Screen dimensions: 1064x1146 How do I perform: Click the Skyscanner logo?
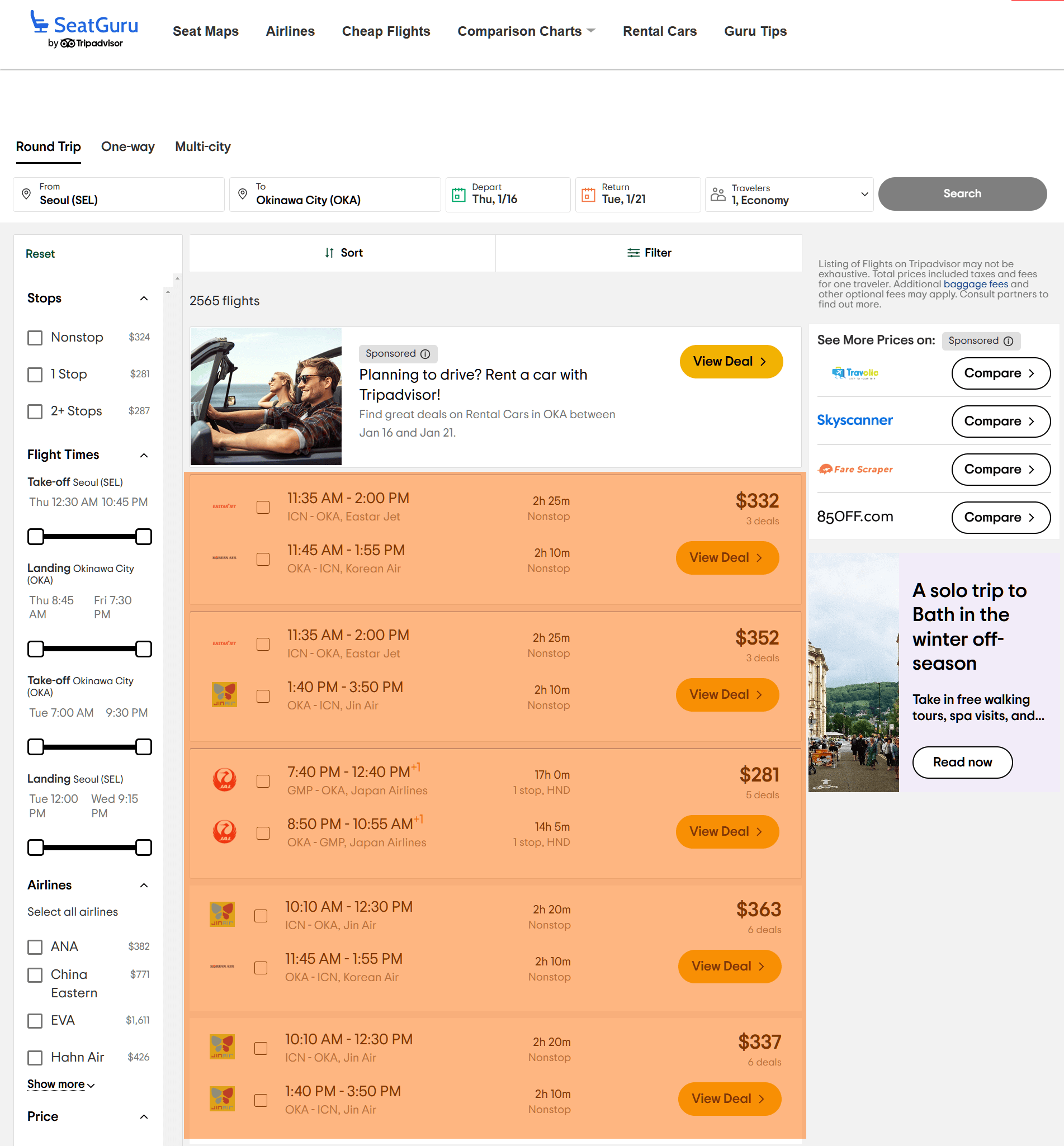click(854, 420)
